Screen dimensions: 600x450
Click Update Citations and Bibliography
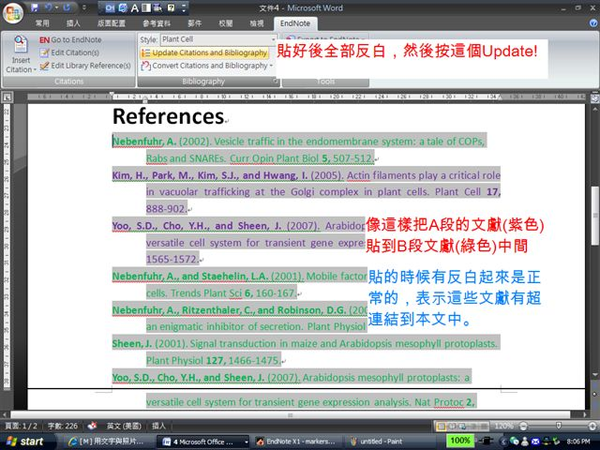[x=204, y=53]
